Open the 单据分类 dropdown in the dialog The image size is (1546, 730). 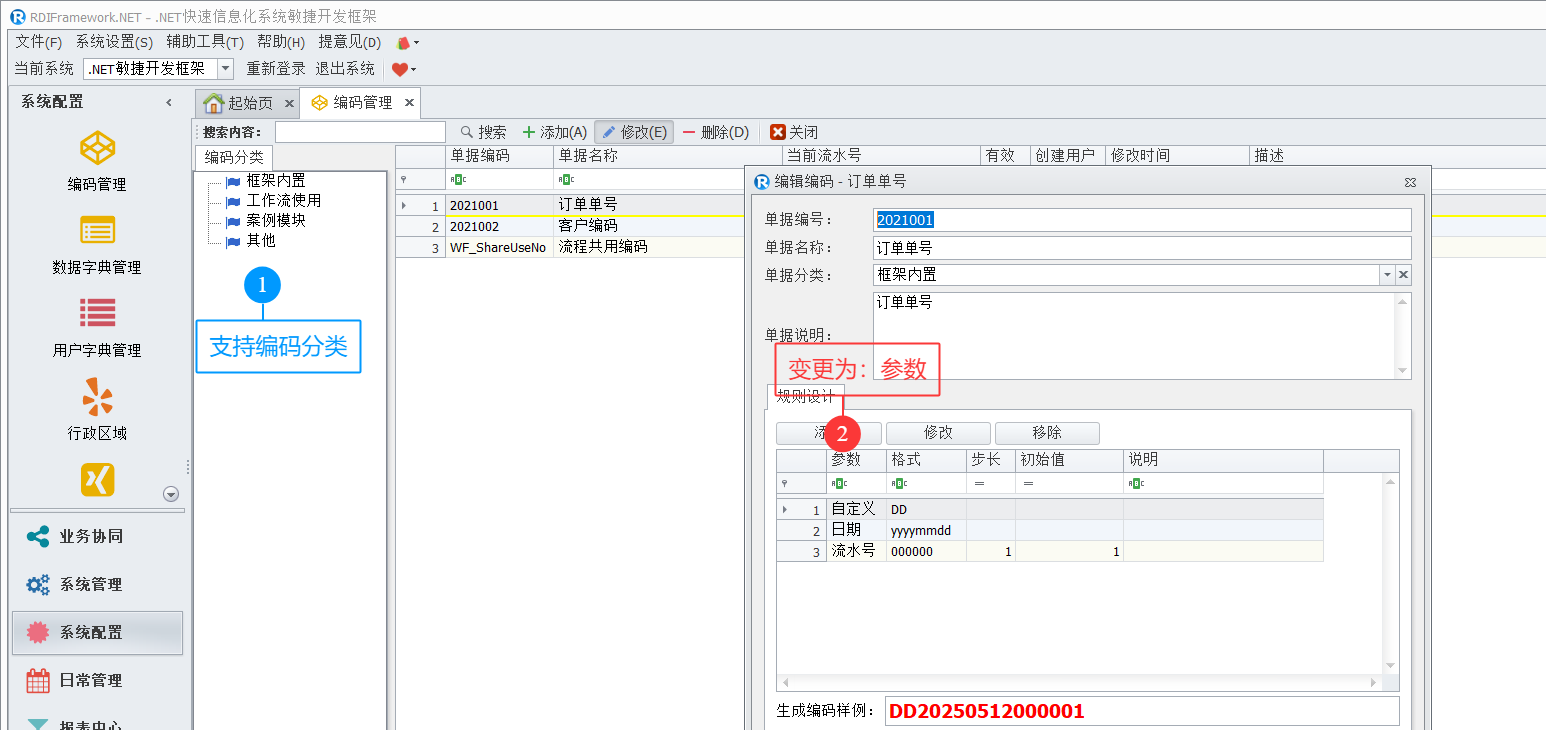1386,274
